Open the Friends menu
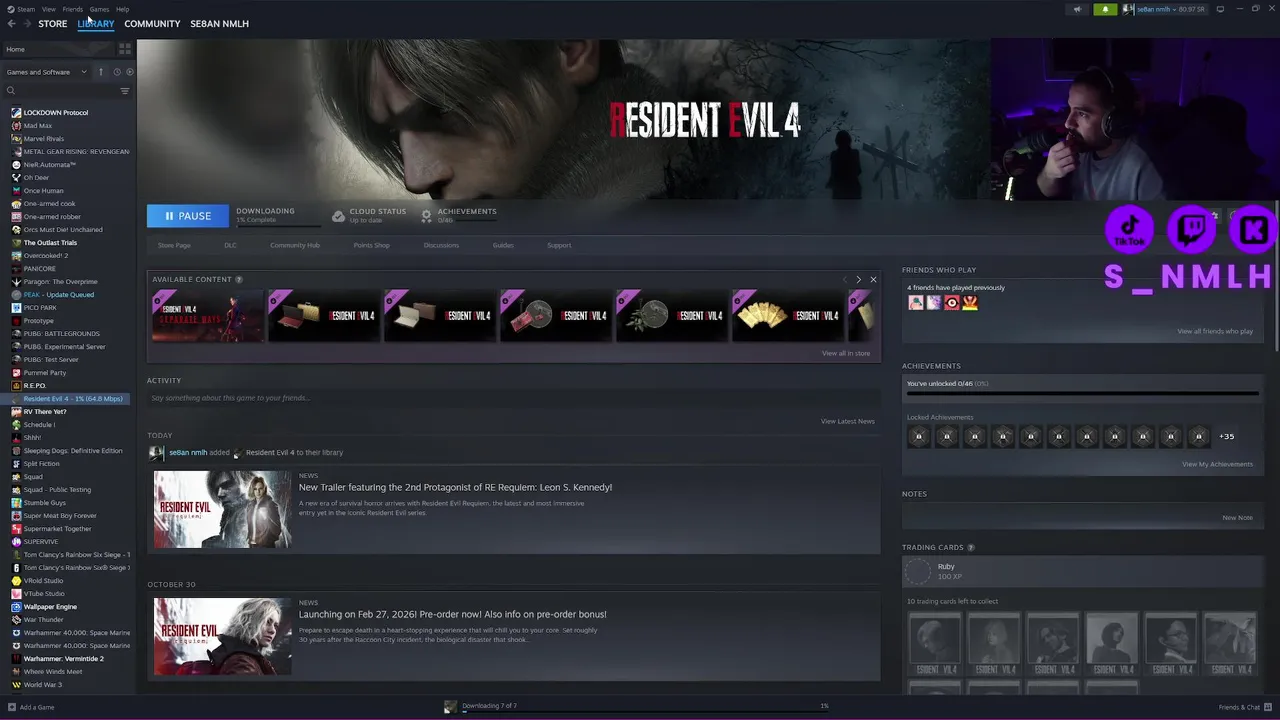This screenshot has height=720, width=1280. coord(72,9)
